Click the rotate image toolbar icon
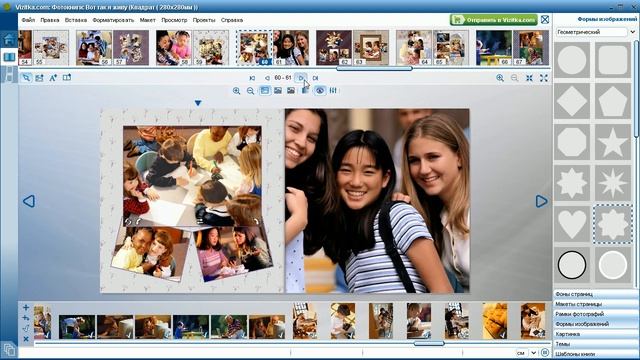Screen dimensions: 640x360 305,91
